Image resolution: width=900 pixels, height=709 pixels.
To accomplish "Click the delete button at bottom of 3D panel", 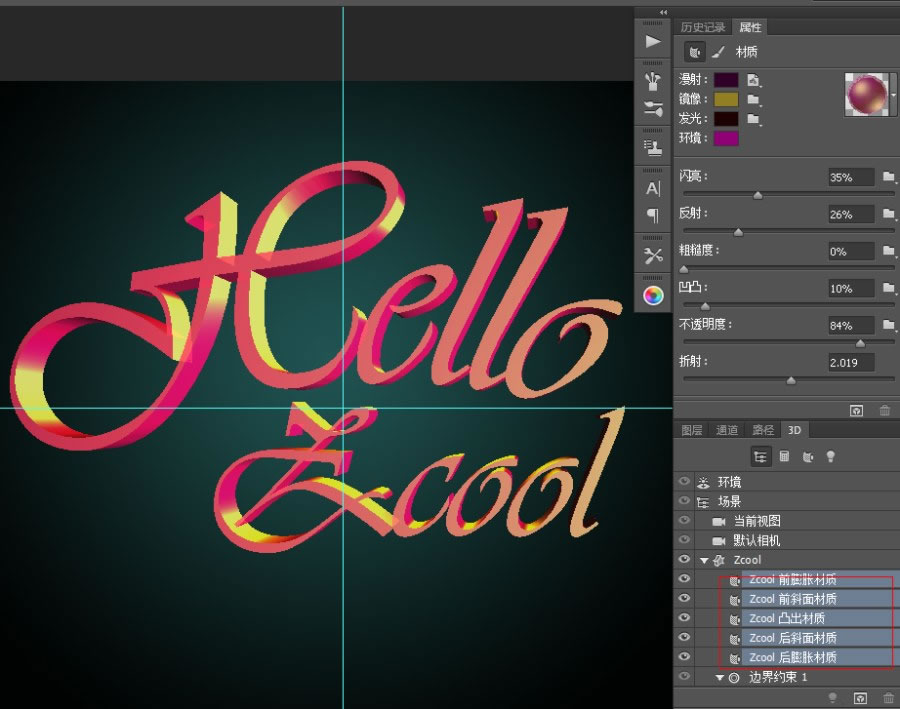I will point(888,696).
